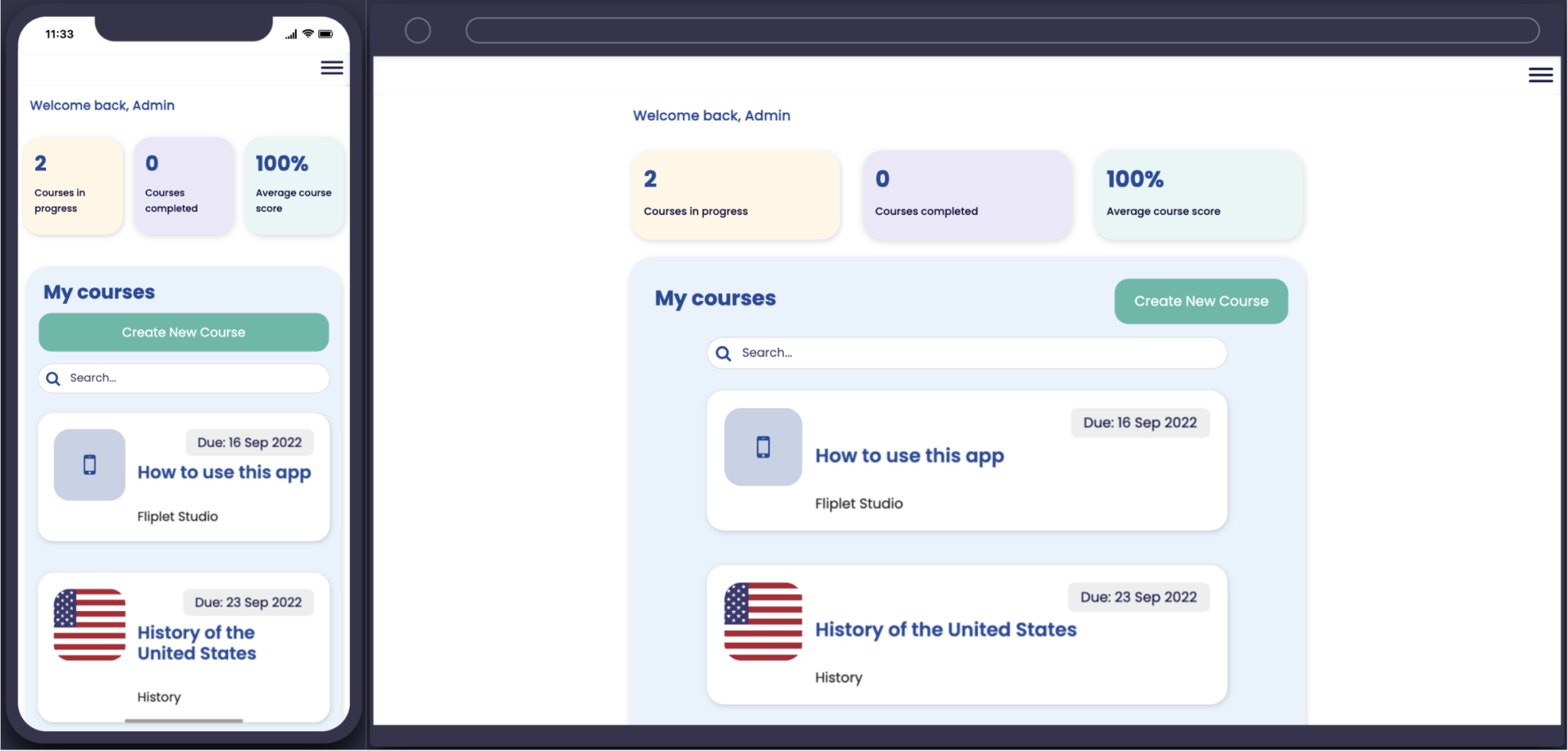1568x751 pixels.
Task: Open 'History of the United States' mobile course
Action: coord(197,643)
